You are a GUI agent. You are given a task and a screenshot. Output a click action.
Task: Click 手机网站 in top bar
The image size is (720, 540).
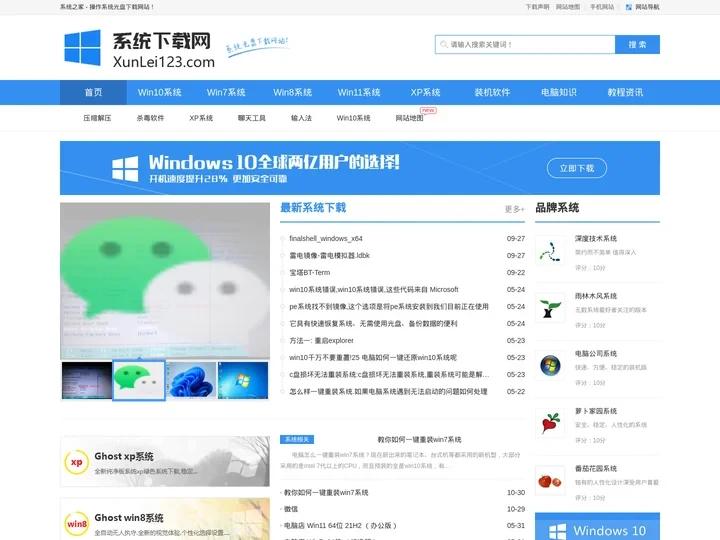pyautogui.click(x=602, y=7)
